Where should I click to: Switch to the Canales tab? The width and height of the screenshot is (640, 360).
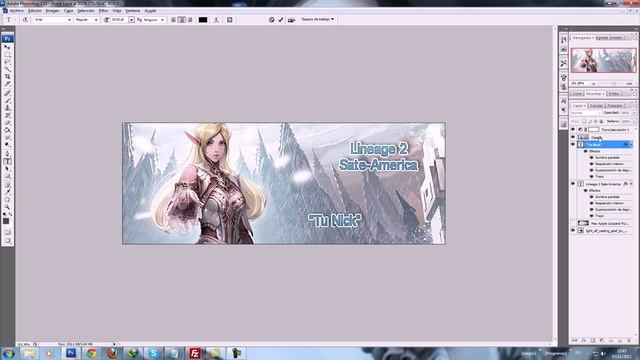coord(596,105)
